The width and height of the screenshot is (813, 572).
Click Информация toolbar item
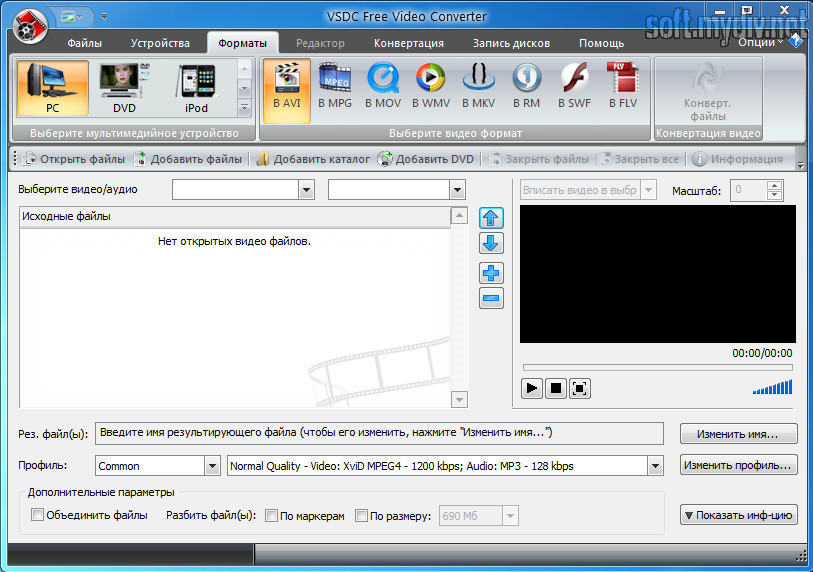737,159
